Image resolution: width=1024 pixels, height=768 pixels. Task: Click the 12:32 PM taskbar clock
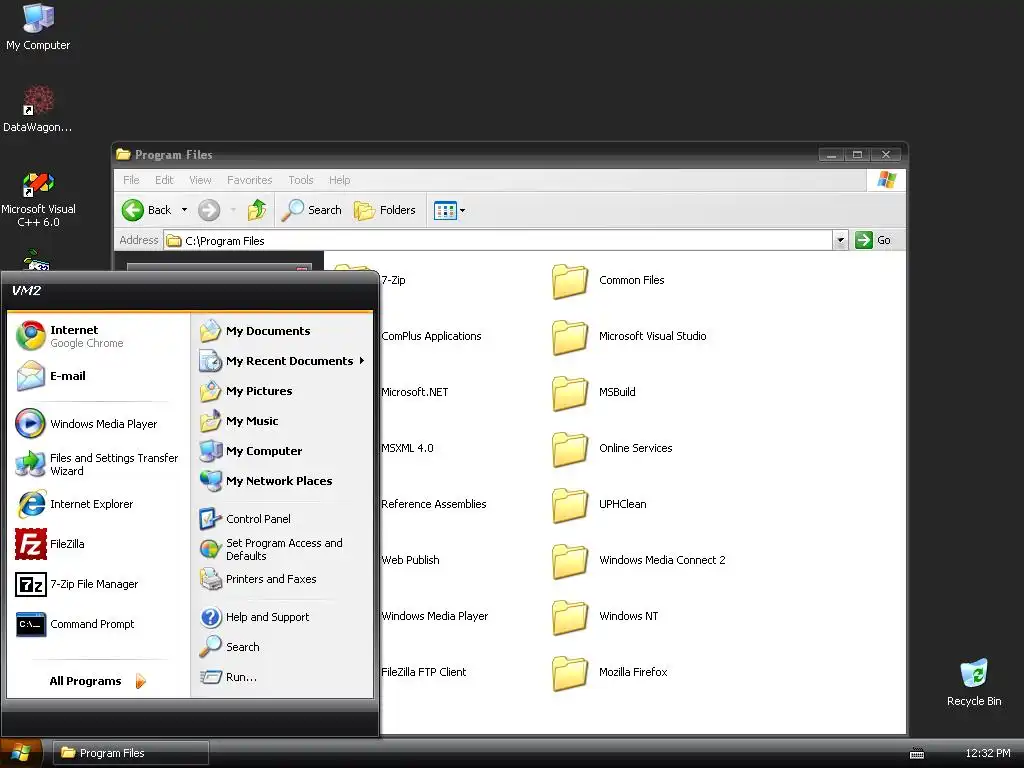click(x=987, y=753)
